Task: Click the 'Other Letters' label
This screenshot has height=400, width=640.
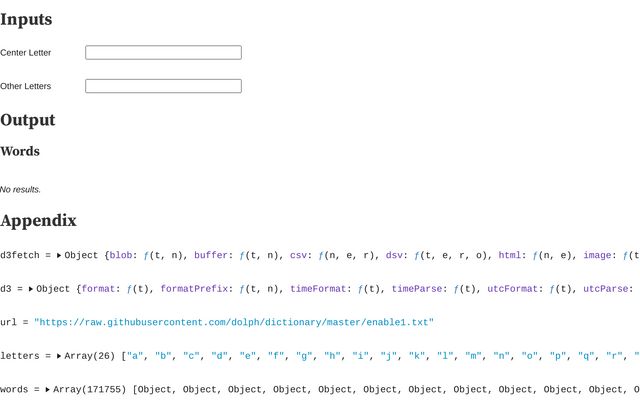Action: tap(26, 86)
